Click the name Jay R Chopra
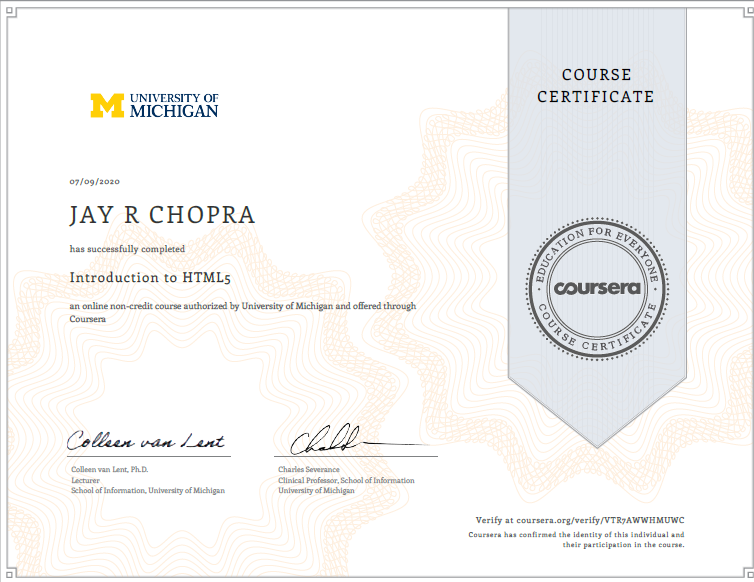Screen dimensions: 754x582 point(162,215)
